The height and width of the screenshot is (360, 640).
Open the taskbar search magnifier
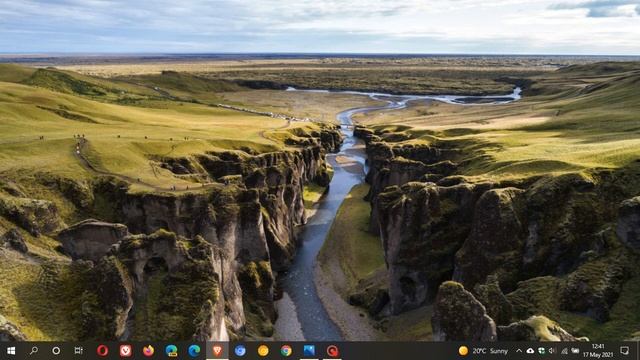(x=34, y=351)
